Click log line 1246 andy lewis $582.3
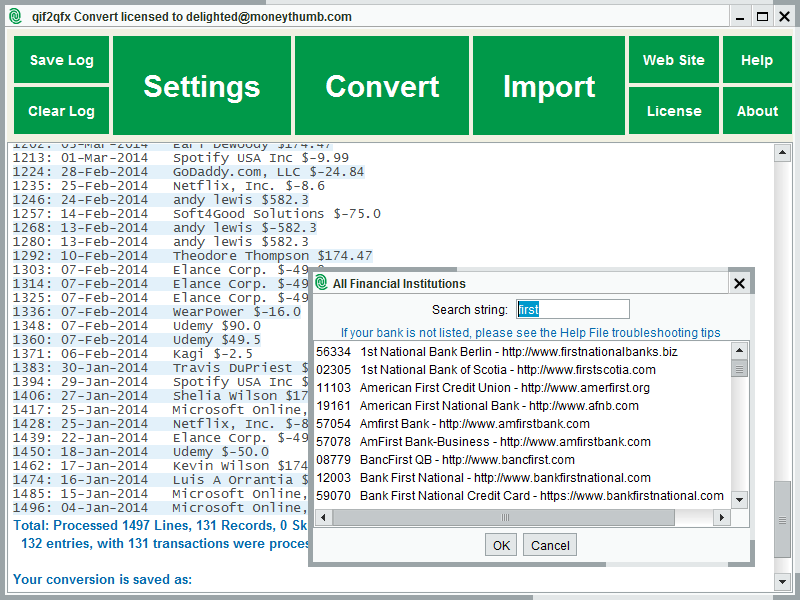This screenshot has width=800, height=600. pyautogui.click(x=161, y=199)
